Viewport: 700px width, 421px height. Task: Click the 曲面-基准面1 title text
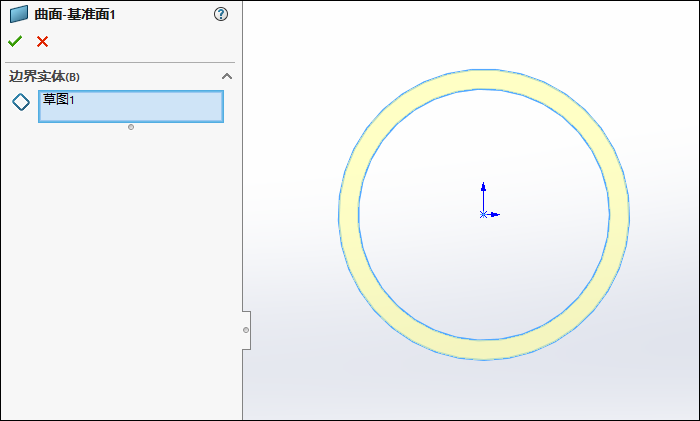[75, 14]
